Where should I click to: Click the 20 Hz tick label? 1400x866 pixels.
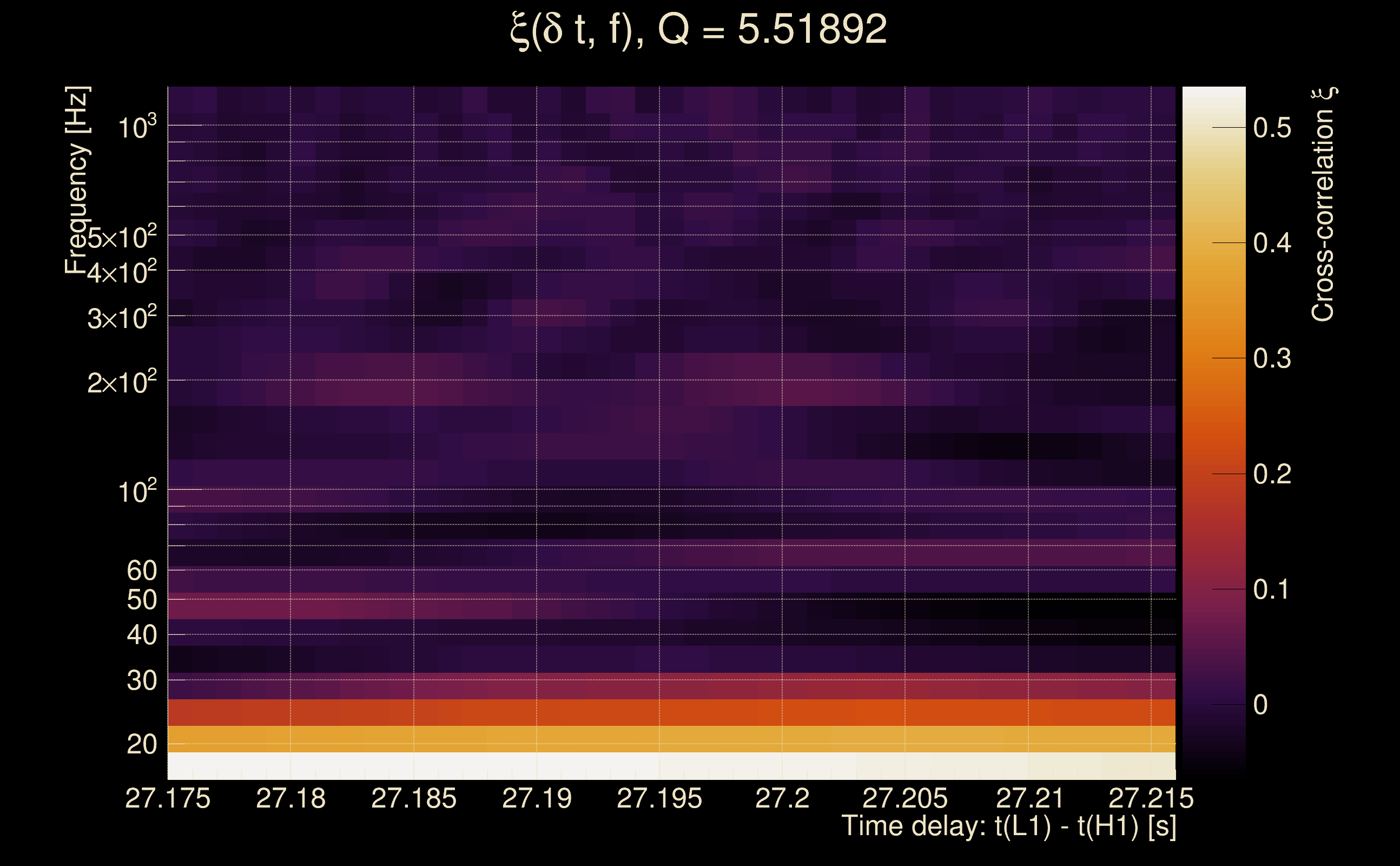(x=141, y=745)
